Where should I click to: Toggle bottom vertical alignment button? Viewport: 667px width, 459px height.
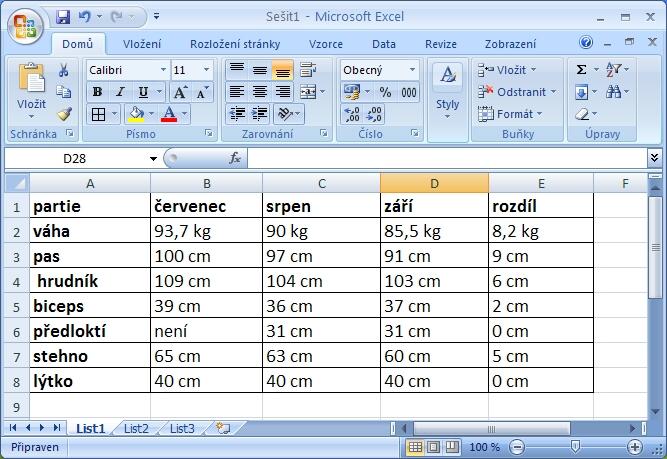[x=282, y=70]
